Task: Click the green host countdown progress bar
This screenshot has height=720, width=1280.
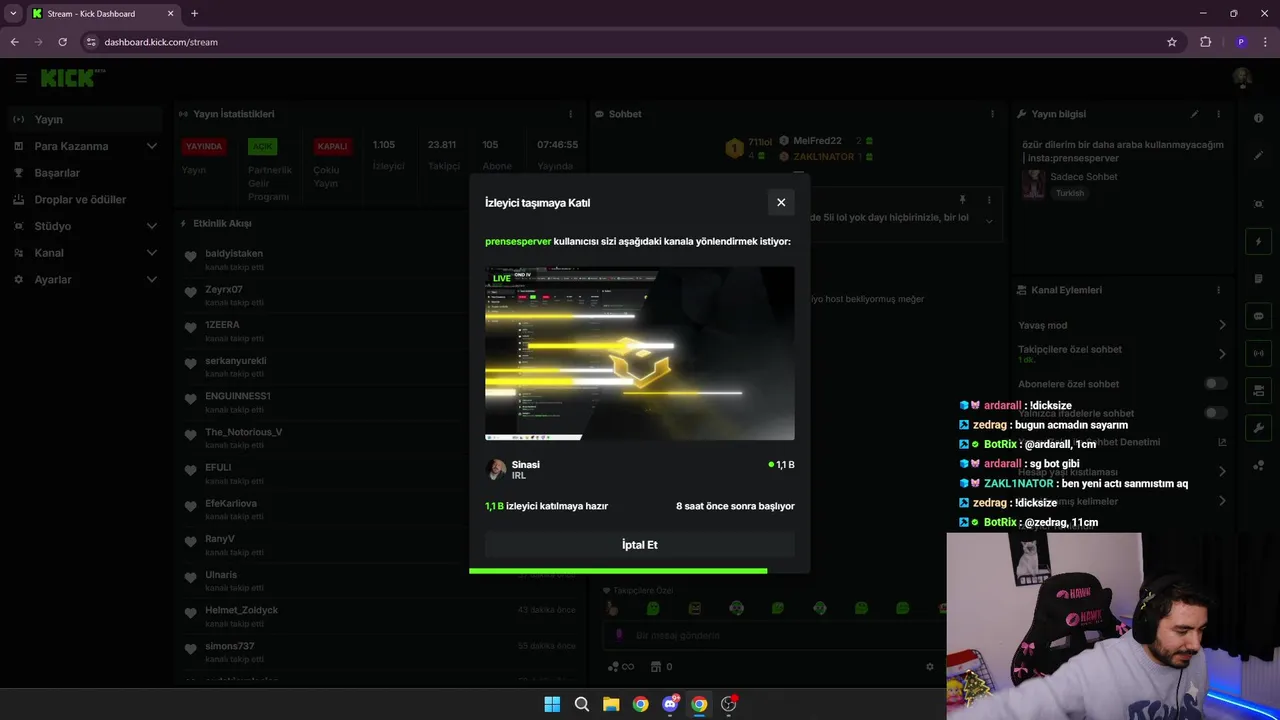Action: pos(618,571)
